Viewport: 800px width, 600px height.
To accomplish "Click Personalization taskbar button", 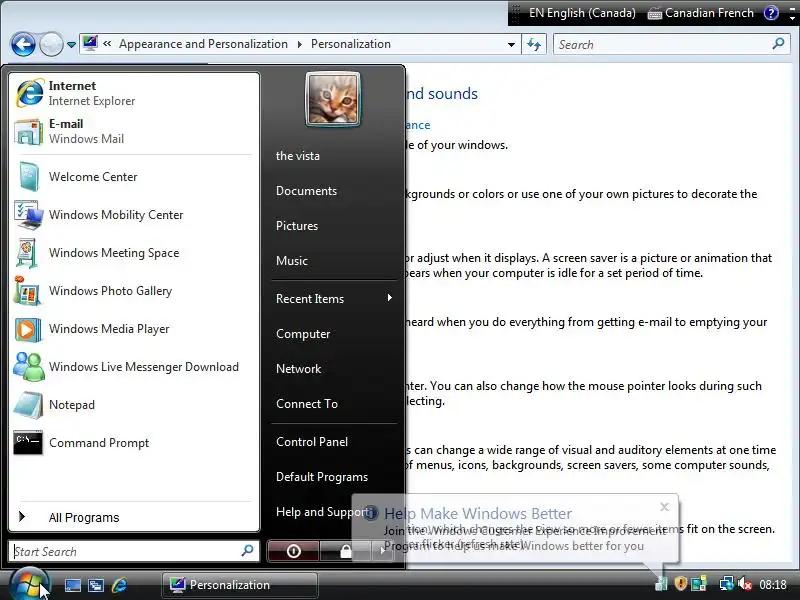I will pyautogui.click(x=240, y=585).
